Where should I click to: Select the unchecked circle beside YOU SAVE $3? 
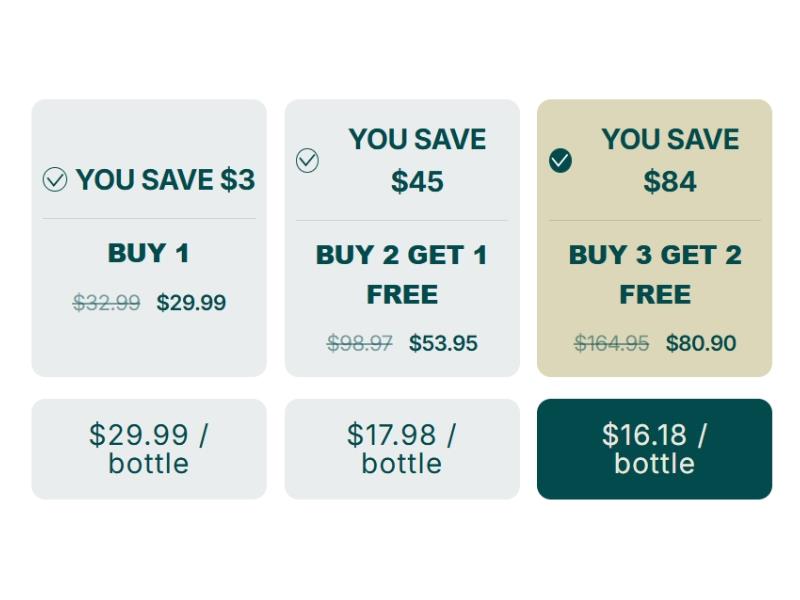[x=55, y=180]
